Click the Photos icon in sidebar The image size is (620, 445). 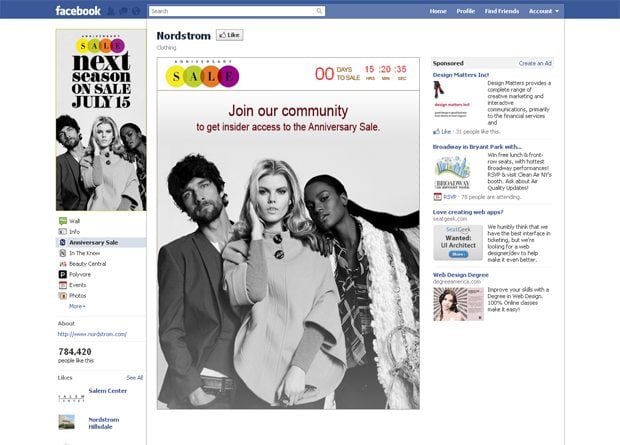coord(62,296)
